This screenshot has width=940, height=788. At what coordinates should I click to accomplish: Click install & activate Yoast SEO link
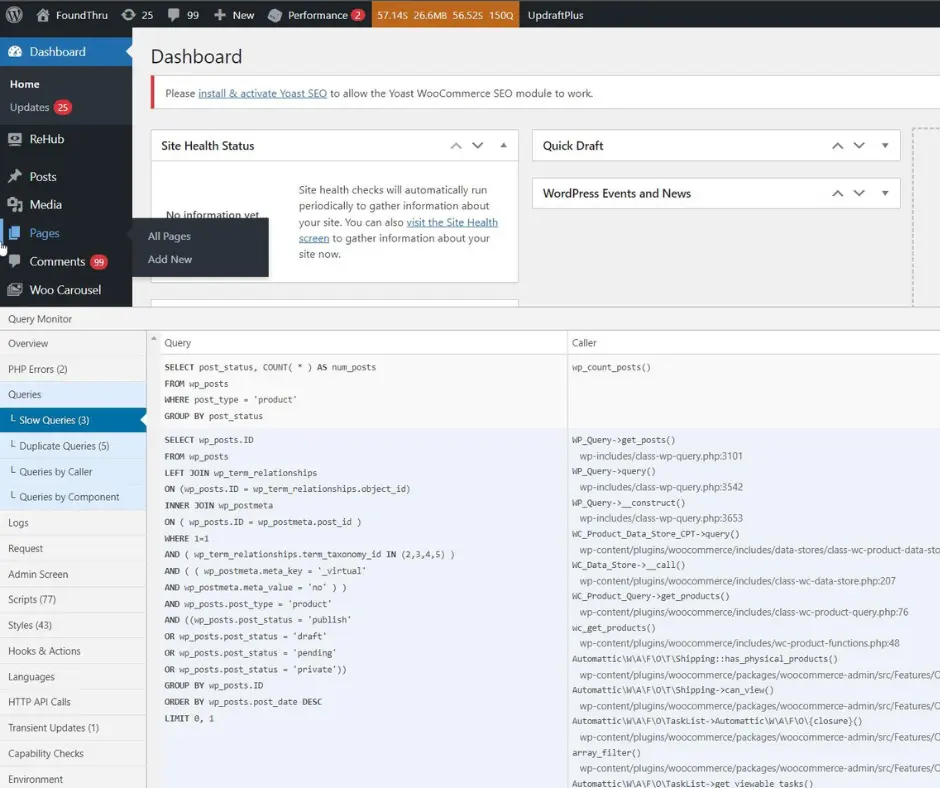[263, 94]
